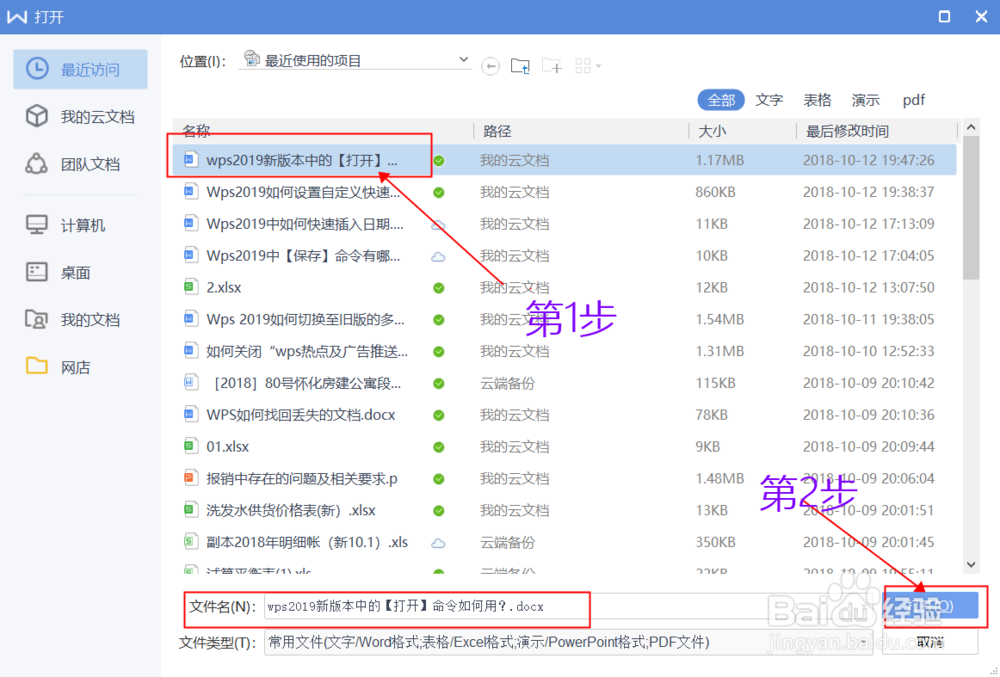The image size is (1000, 677).
Task: Expand the 文件类型 file type dropdown
Action: (864, 642)
